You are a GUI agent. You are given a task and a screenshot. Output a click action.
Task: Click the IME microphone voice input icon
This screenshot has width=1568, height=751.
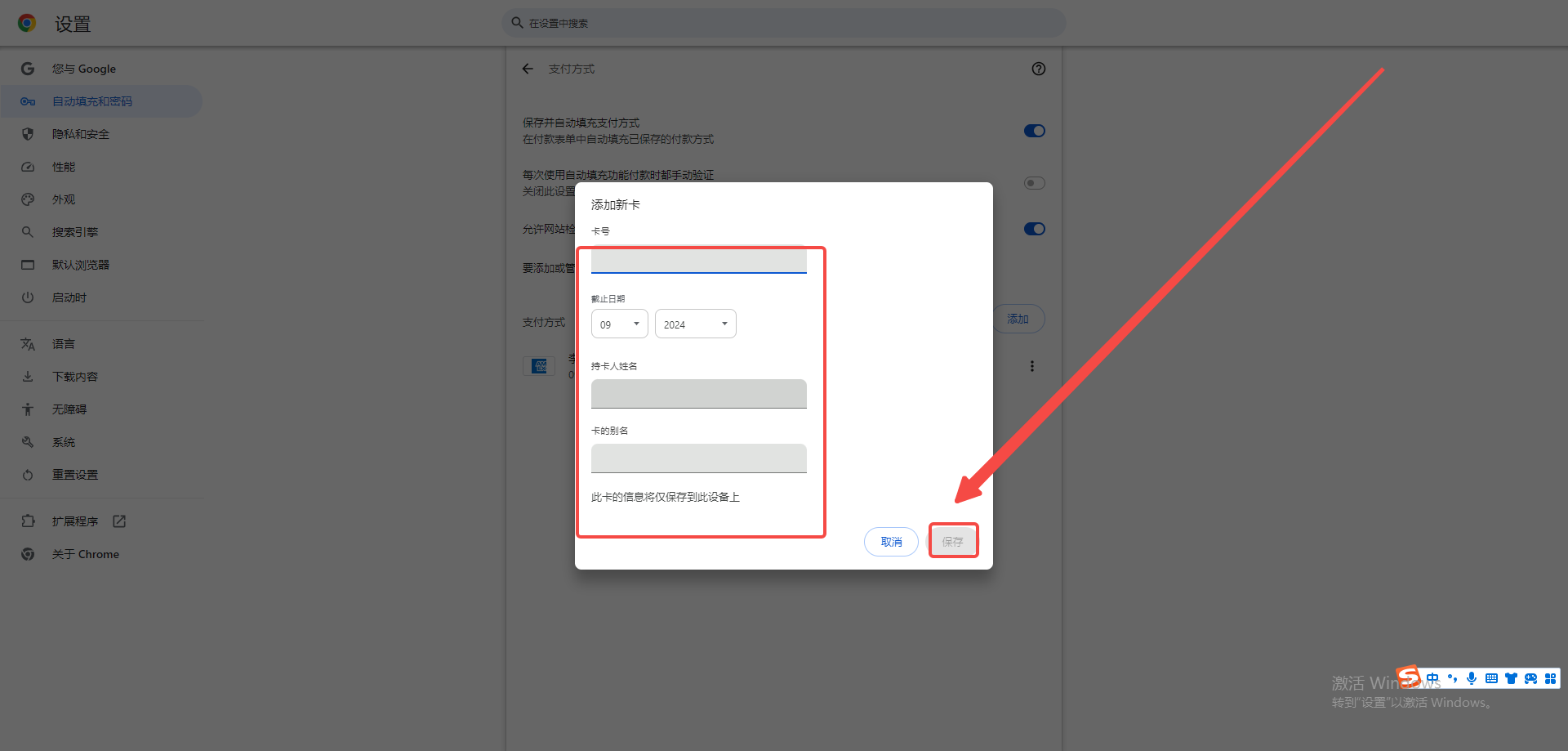1472,678
